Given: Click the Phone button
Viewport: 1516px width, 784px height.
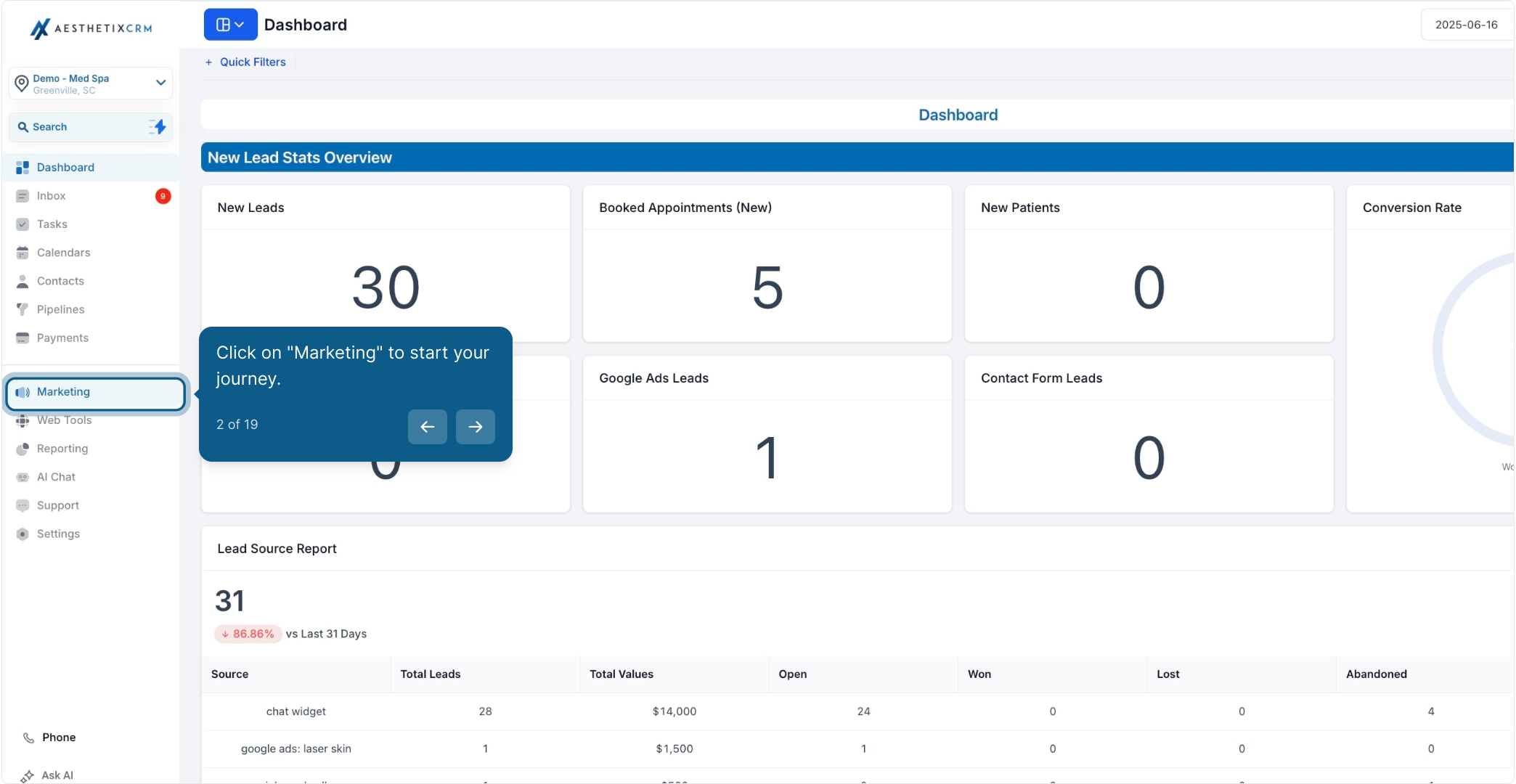Looking at the screenshot, I should [49, 738].
